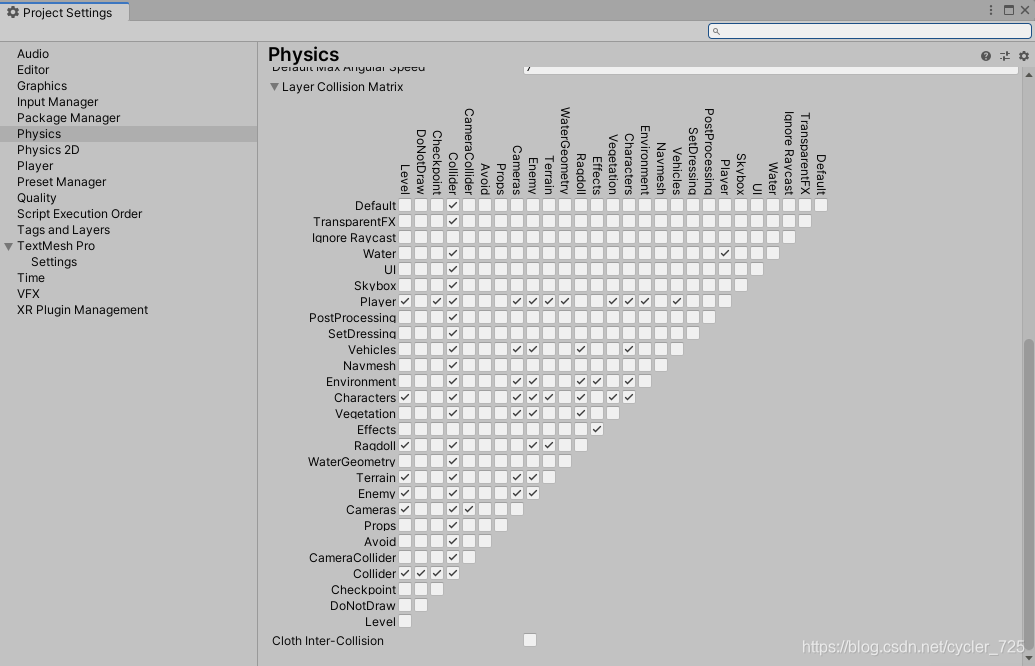Open XR Plugin Management settings
Screen dimensions: 1035x666
[83, 310]
